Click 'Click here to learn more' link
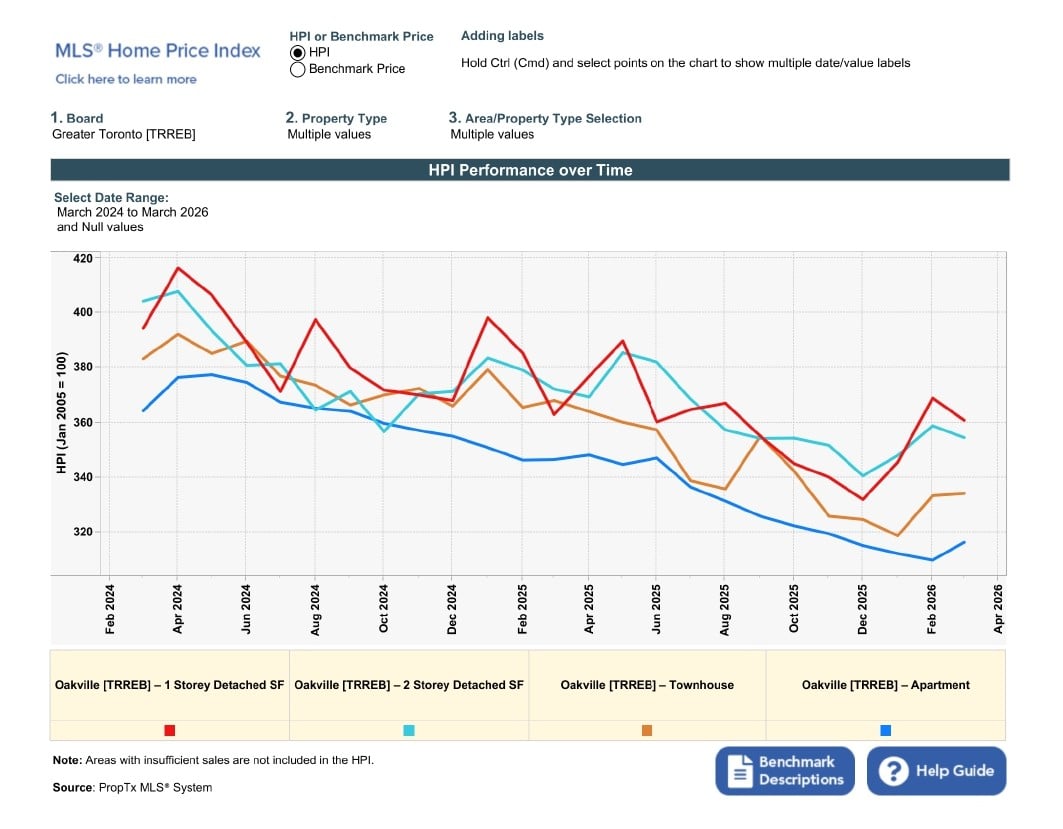1063x829 pixels. tap(126, 79)
